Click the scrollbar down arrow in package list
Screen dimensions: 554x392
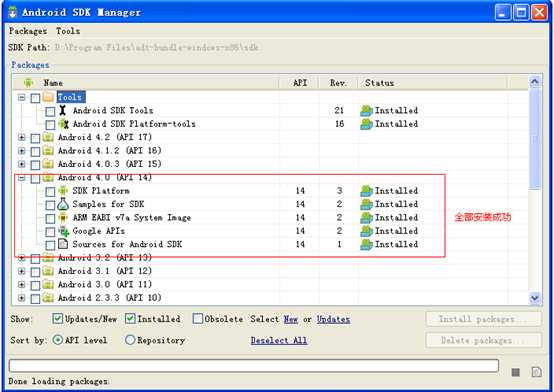[x=535, y=298]
